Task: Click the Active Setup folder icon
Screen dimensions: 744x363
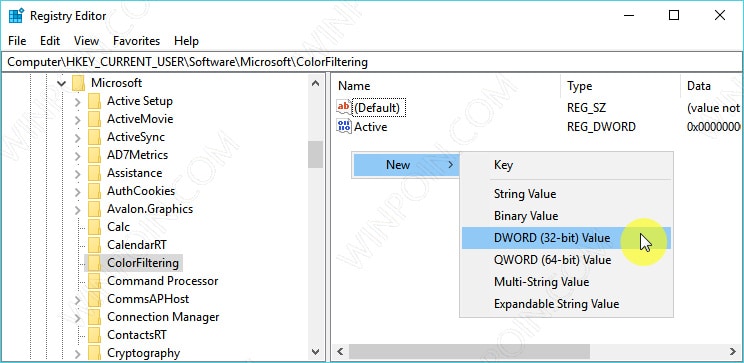Action: pos(94,101)
